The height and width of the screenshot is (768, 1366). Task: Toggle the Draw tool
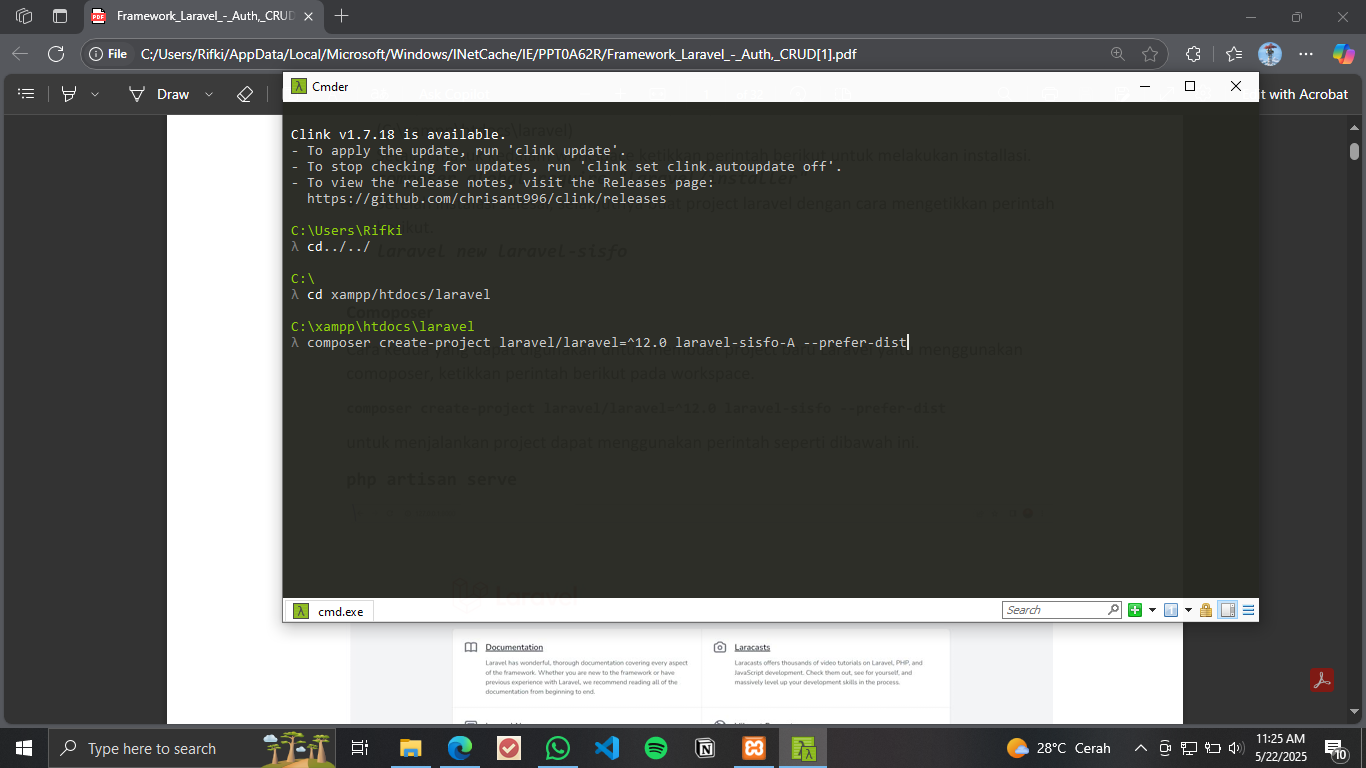tap(160, 94)
